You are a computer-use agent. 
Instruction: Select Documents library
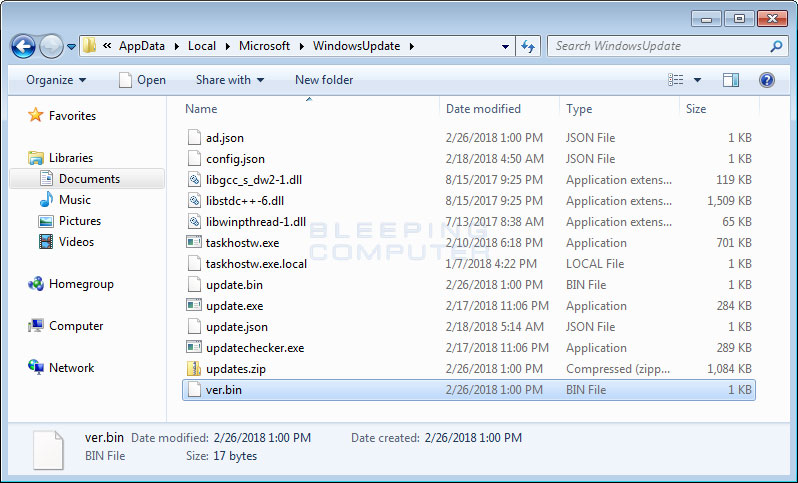(x=87, y=179)
